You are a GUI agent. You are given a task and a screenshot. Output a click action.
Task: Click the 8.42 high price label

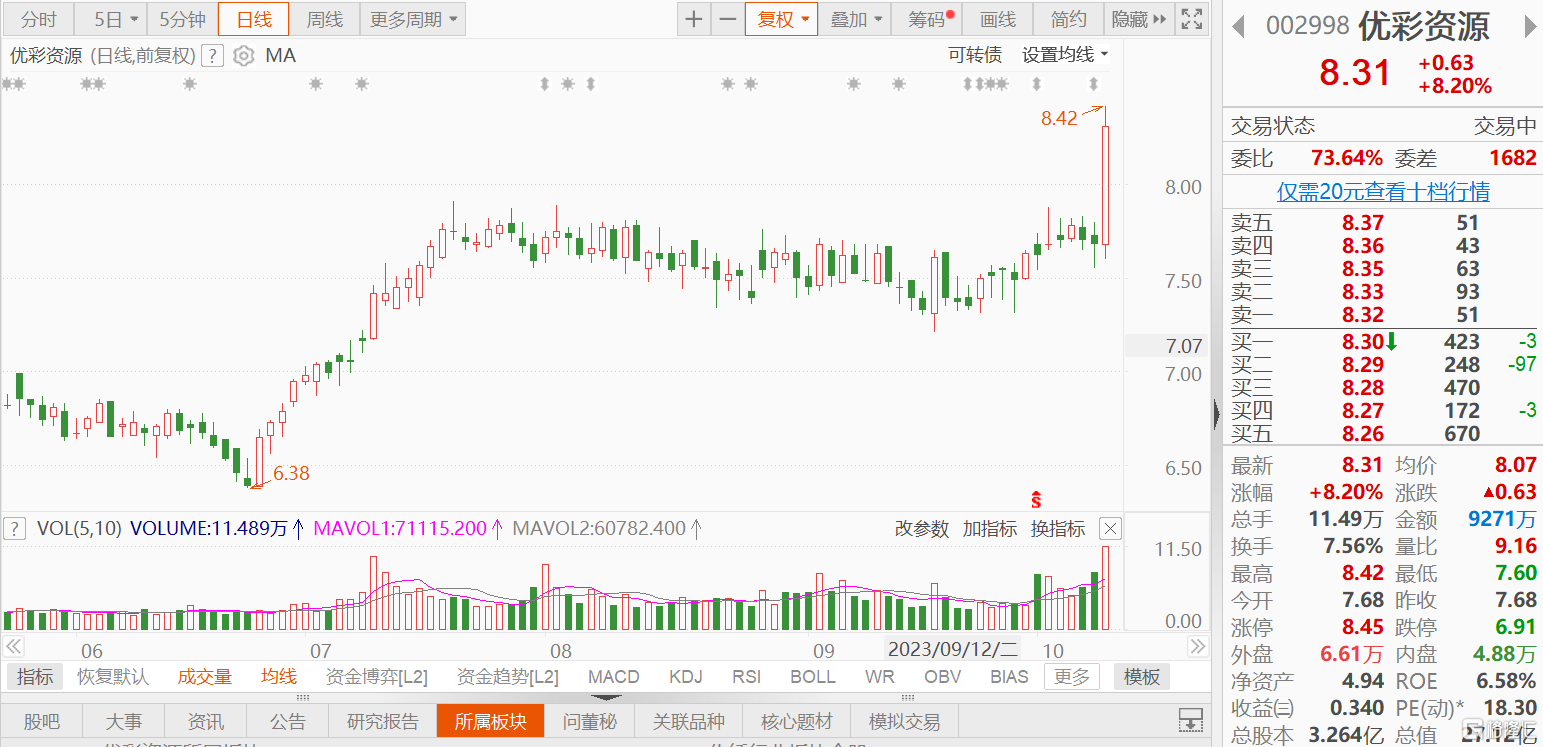coord(1059,118)
